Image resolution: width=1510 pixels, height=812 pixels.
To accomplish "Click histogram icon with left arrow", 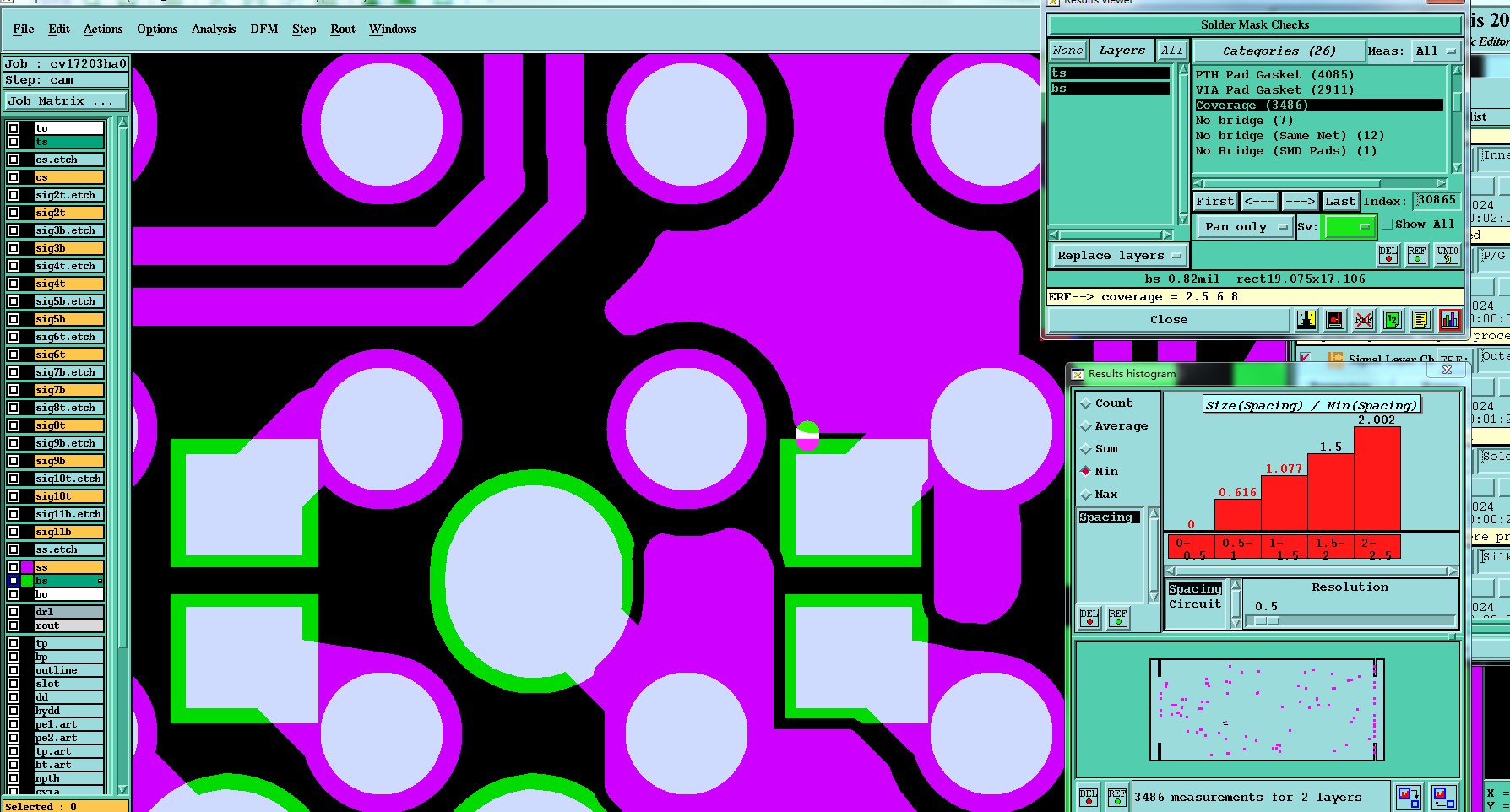I will click(1443, 796).
